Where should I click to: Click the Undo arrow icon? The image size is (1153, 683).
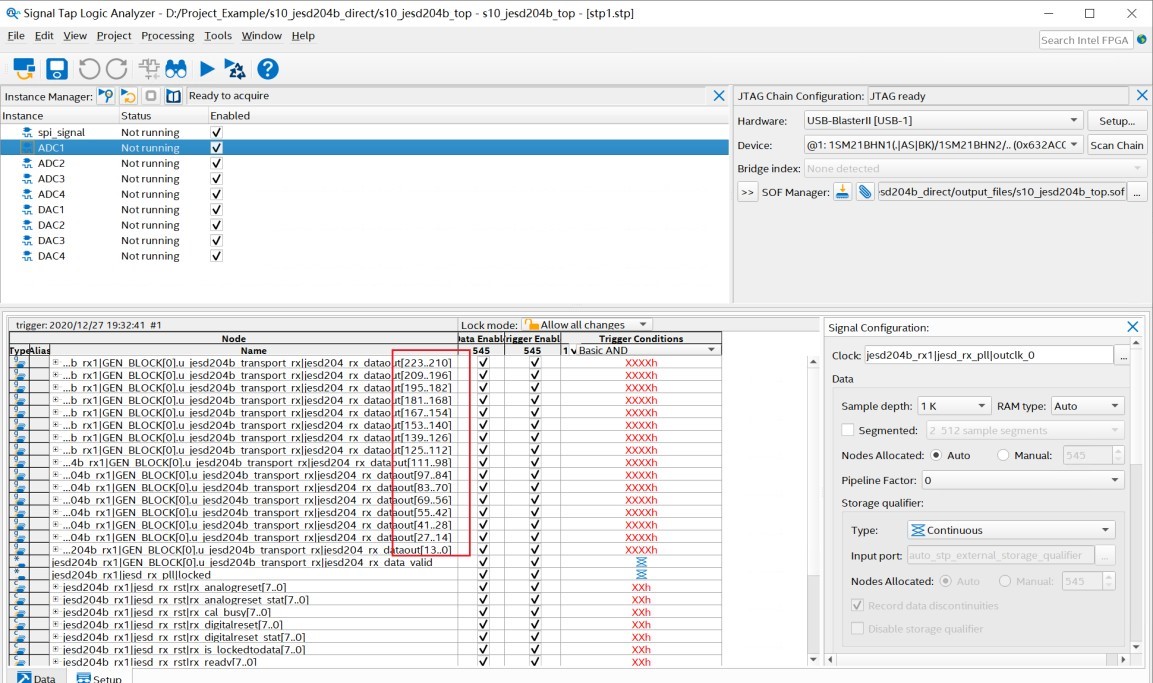click(89, 69)
